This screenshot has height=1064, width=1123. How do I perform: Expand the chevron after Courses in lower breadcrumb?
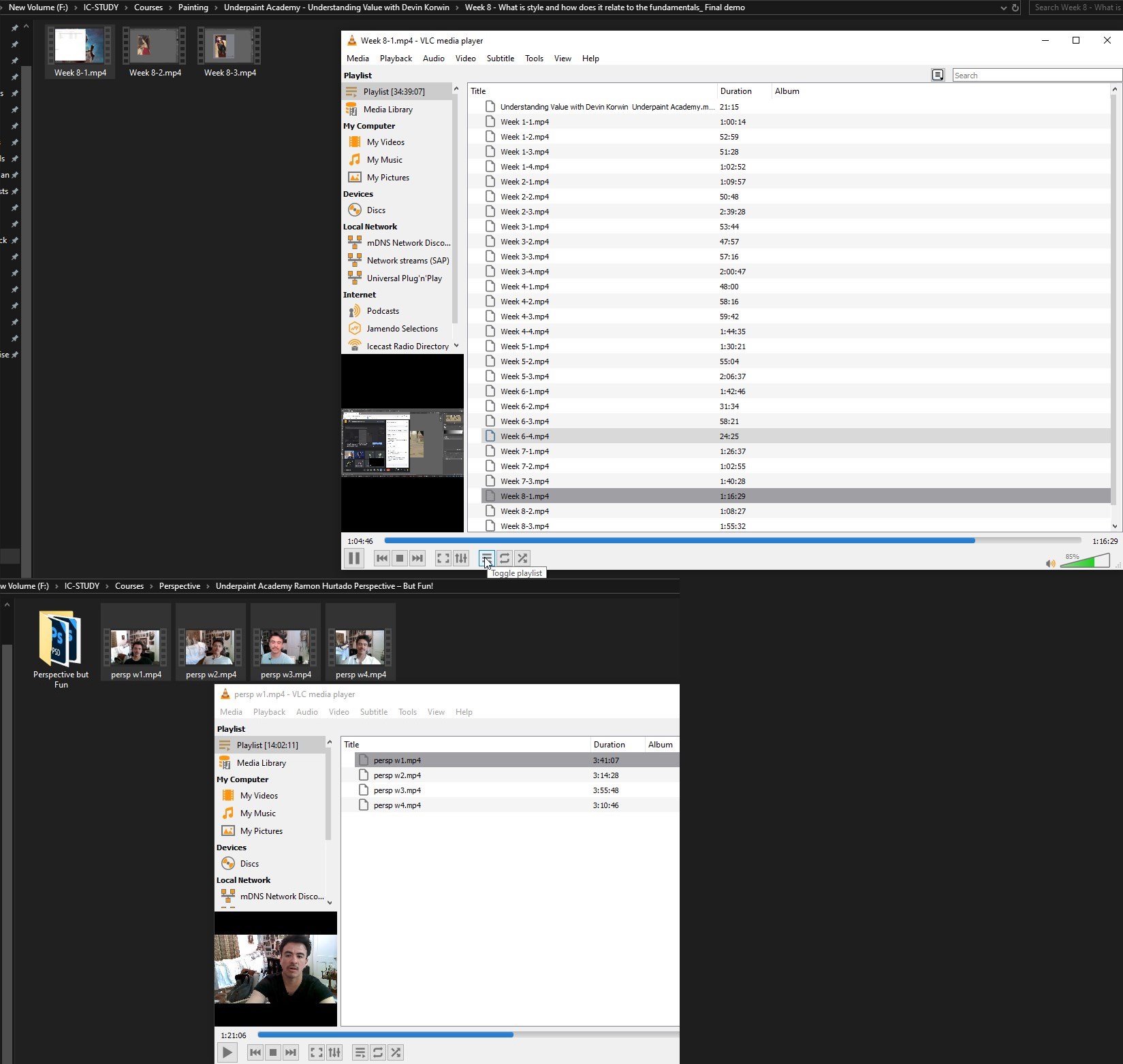[x=151, y=586]
